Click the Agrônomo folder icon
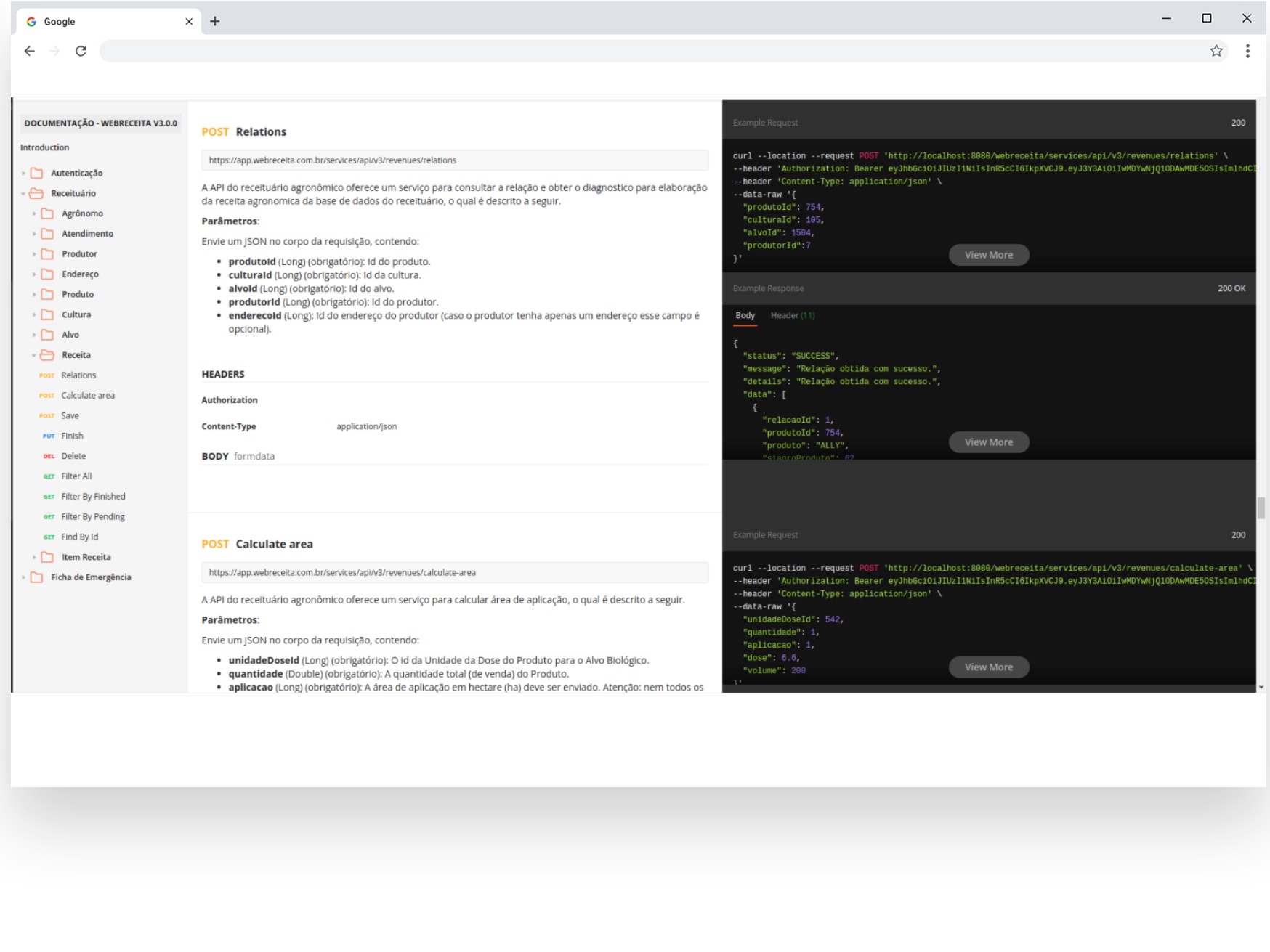The height and width of the screenshot is (952, 1270). coord(47,213)
